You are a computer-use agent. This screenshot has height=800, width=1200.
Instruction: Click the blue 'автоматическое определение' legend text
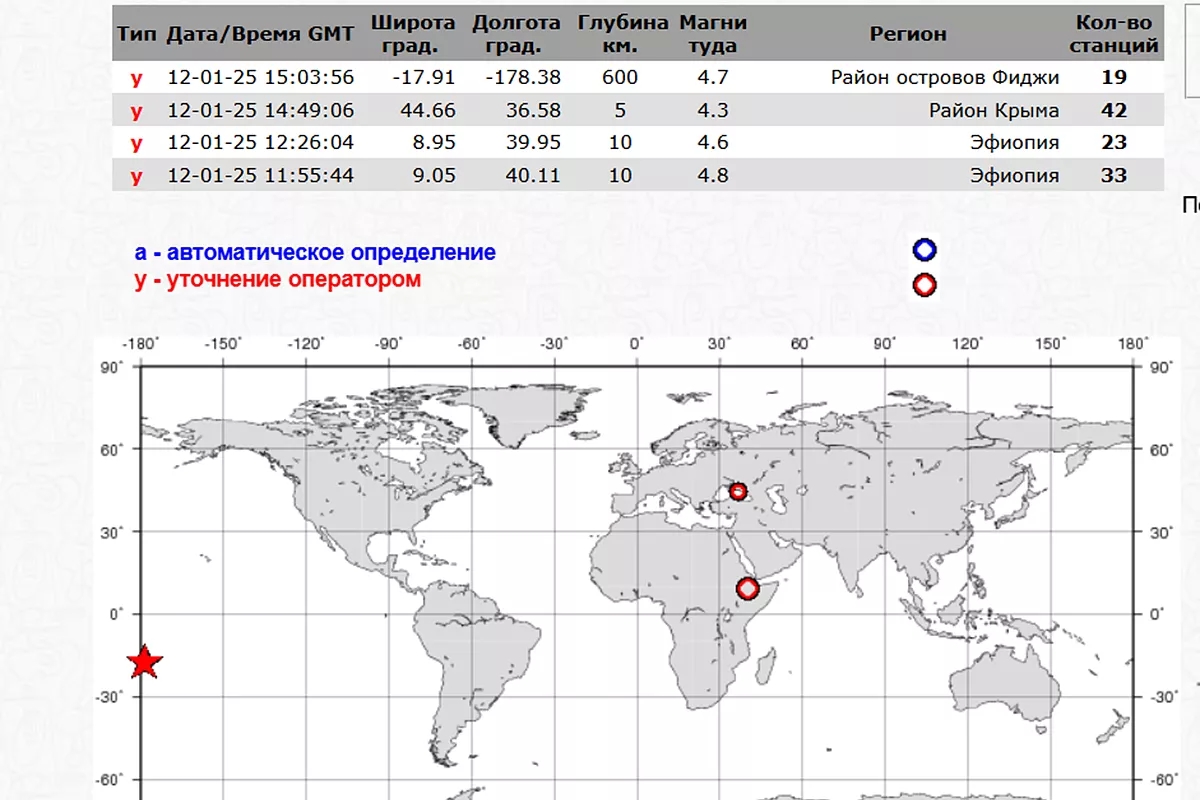click(x=315, y=253)
